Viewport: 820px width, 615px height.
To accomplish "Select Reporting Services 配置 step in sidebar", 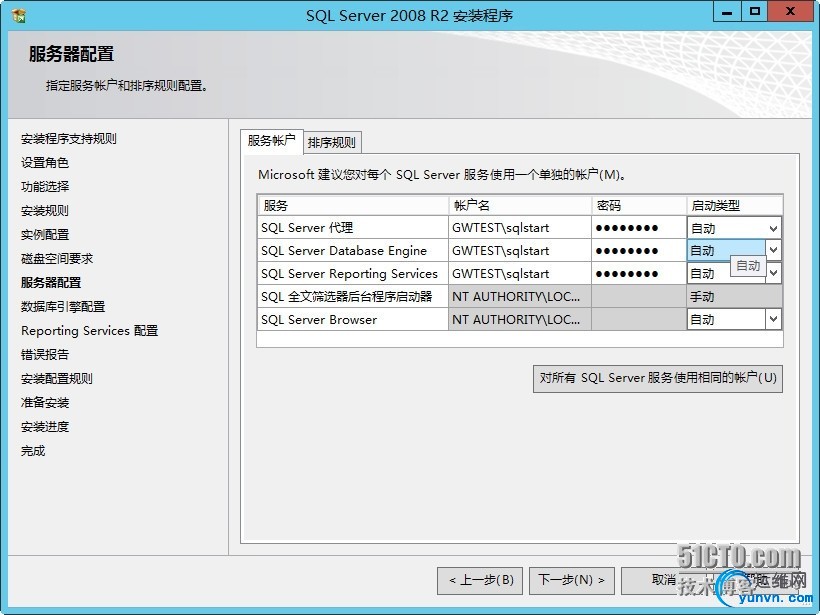I will (x=89, y=331).
